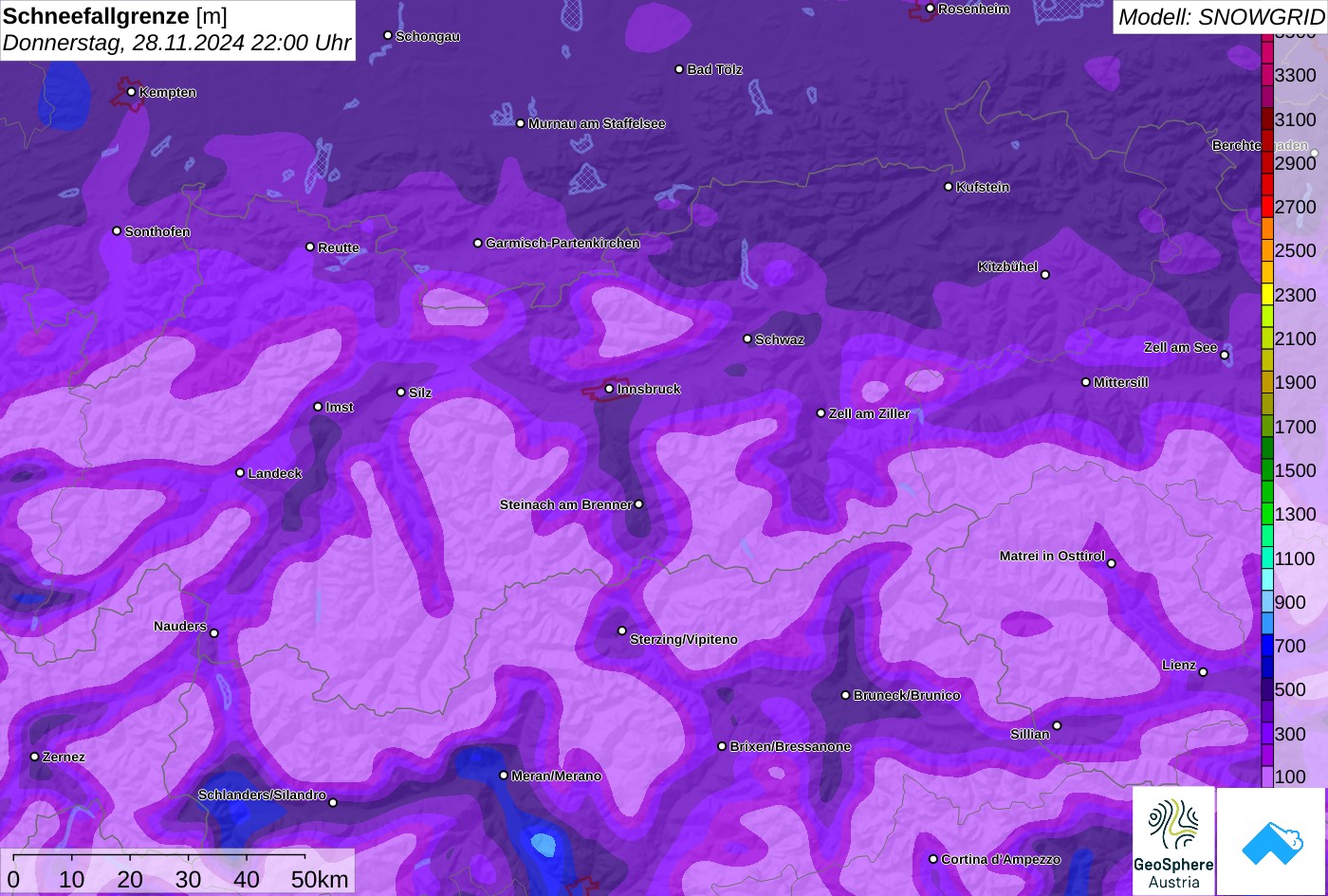This screenshot has height=896, width=1328.
Task: Click the Kitzbühel marker dot
Action: (x=1045, y=275)
